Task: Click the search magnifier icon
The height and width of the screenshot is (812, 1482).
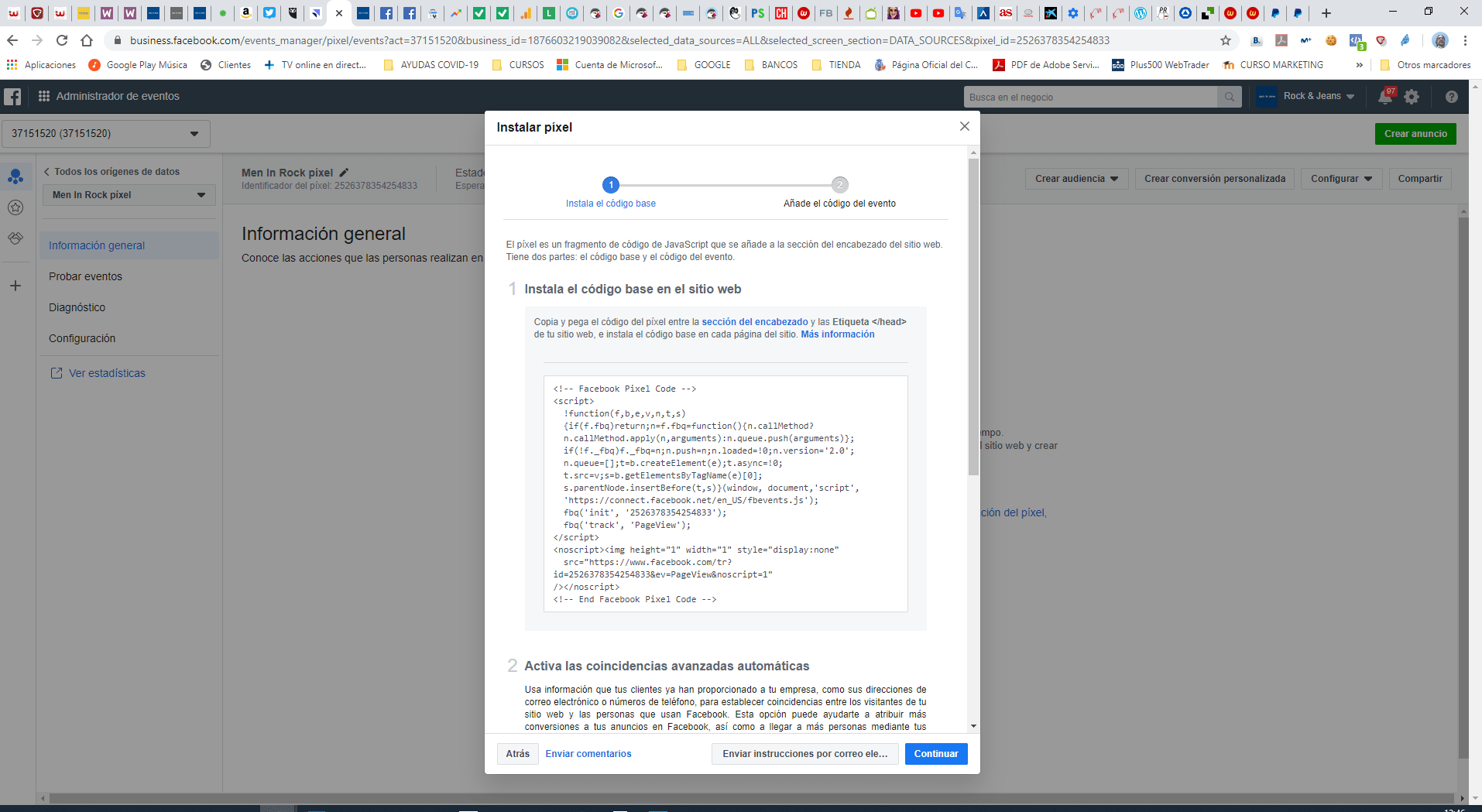Action: pos(1229,97)
